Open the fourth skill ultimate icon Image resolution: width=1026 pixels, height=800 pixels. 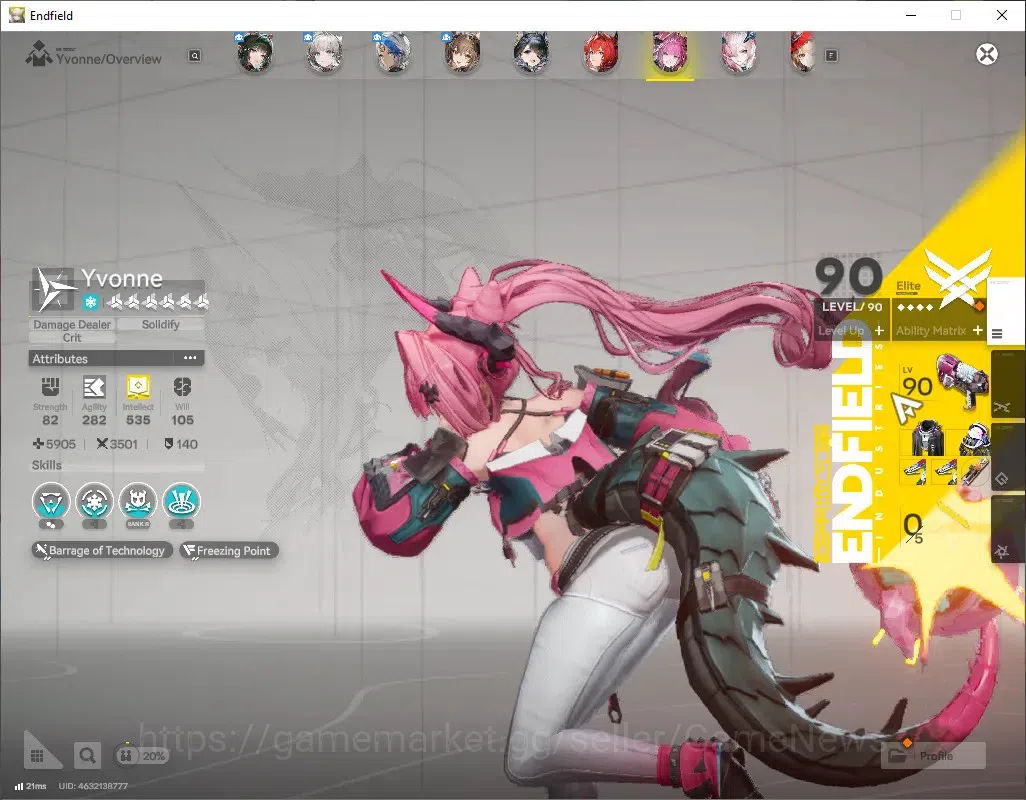tap(181, 502)
